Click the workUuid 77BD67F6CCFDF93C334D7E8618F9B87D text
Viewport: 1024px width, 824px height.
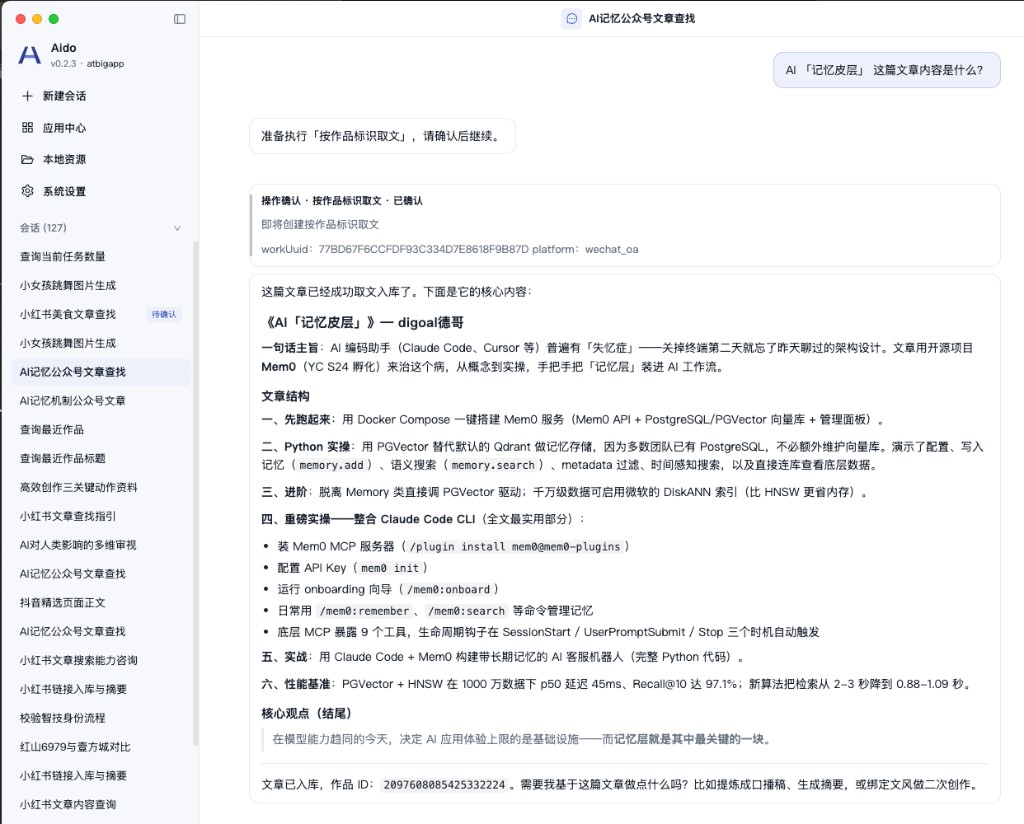(x=395, y=249)
